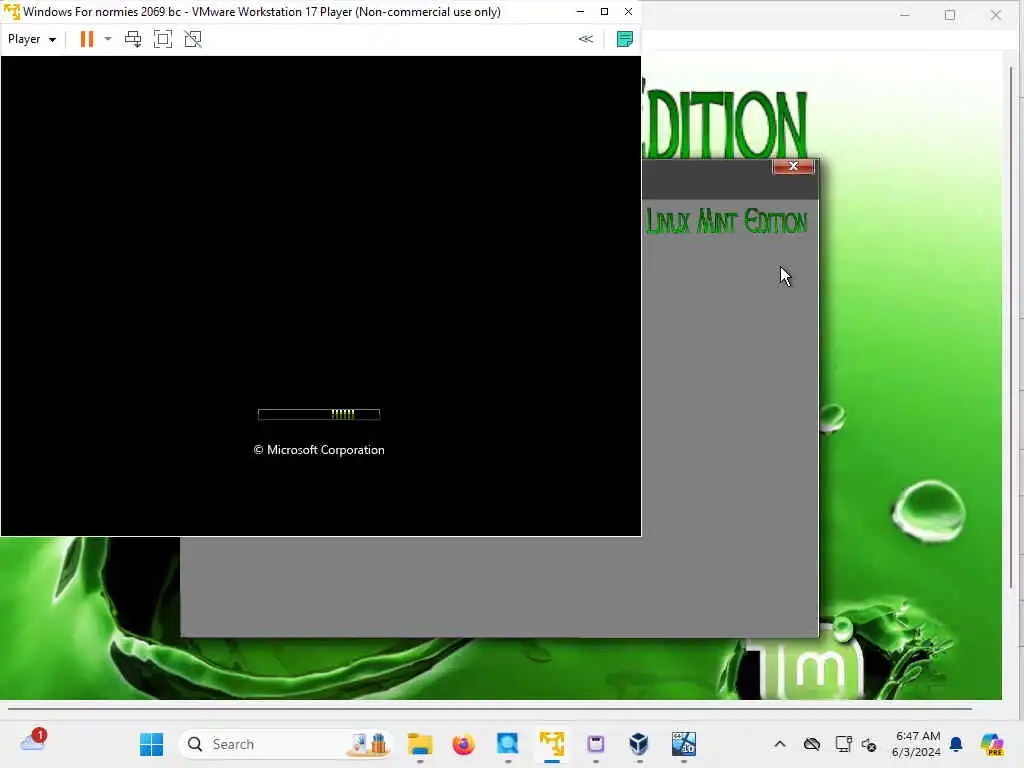This screenshot has height=768, width=1024.
Task: Click the Windows boot progress bar
Action: tap(319, 414)
